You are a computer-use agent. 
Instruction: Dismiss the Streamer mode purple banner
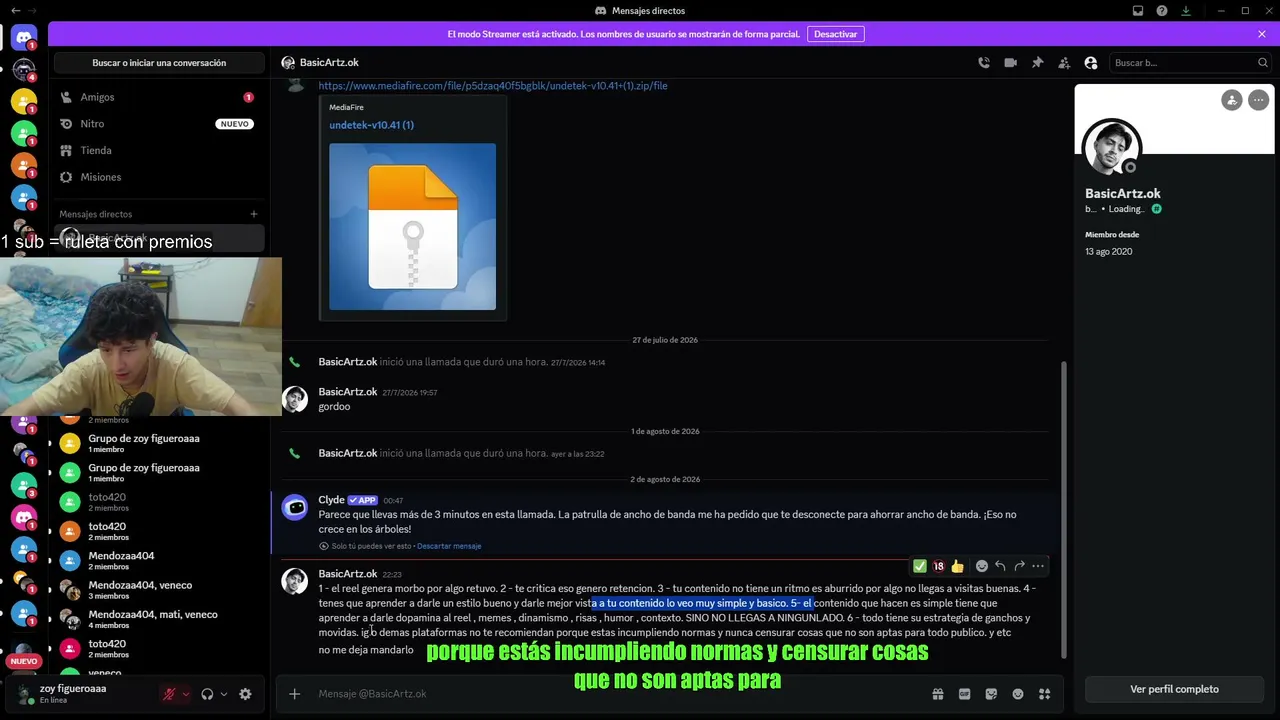pyautogui.click(x=1262, y=34)
